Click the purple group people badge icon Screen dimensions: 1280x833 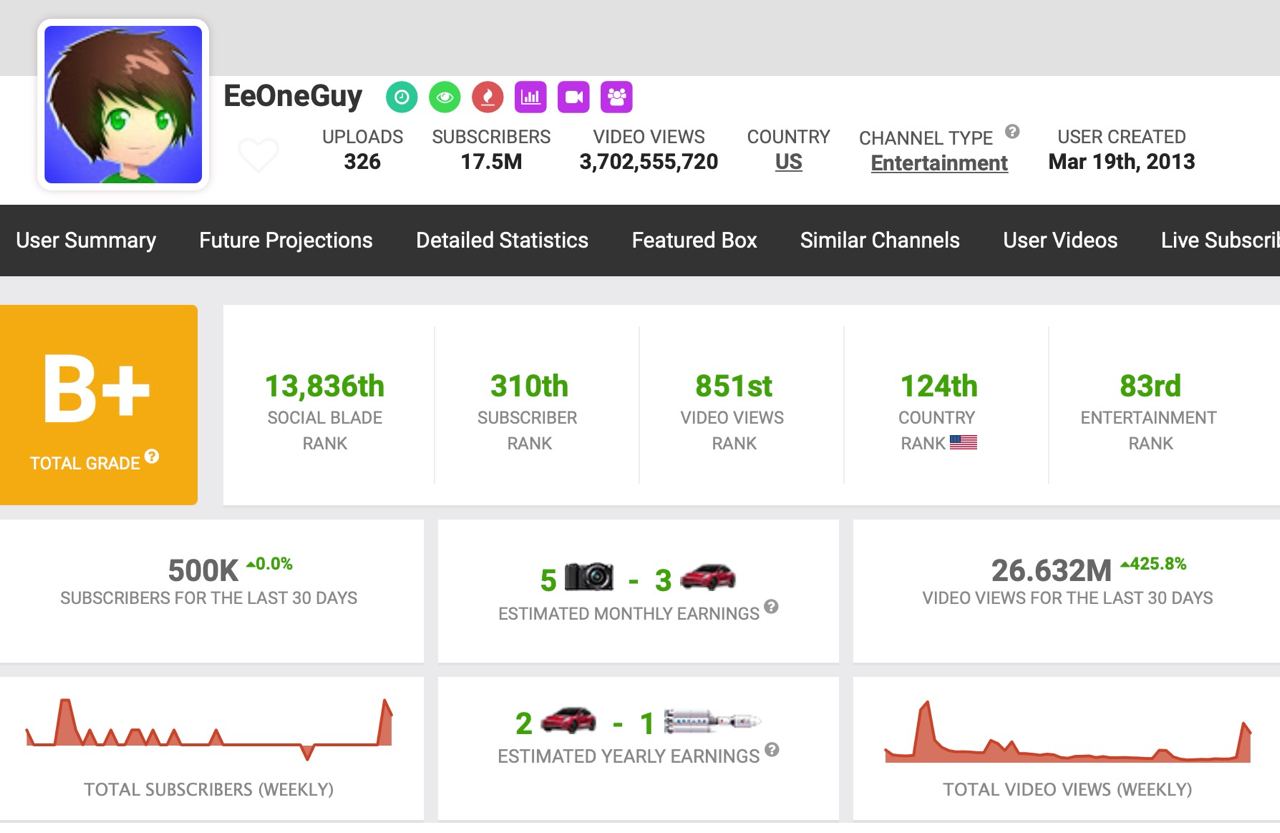click(x=617, y=97)
